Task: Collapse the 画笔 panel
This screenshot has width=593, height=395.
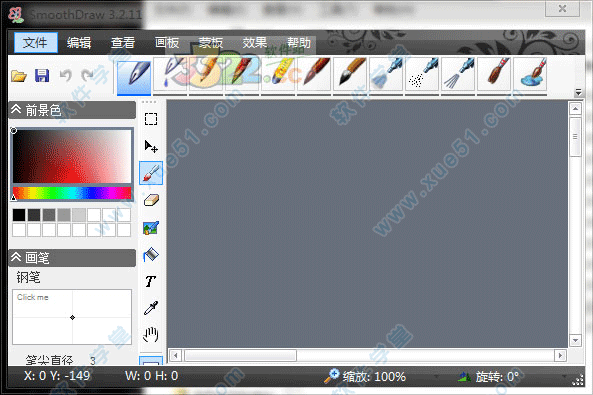Action: (x=16, y=258)
